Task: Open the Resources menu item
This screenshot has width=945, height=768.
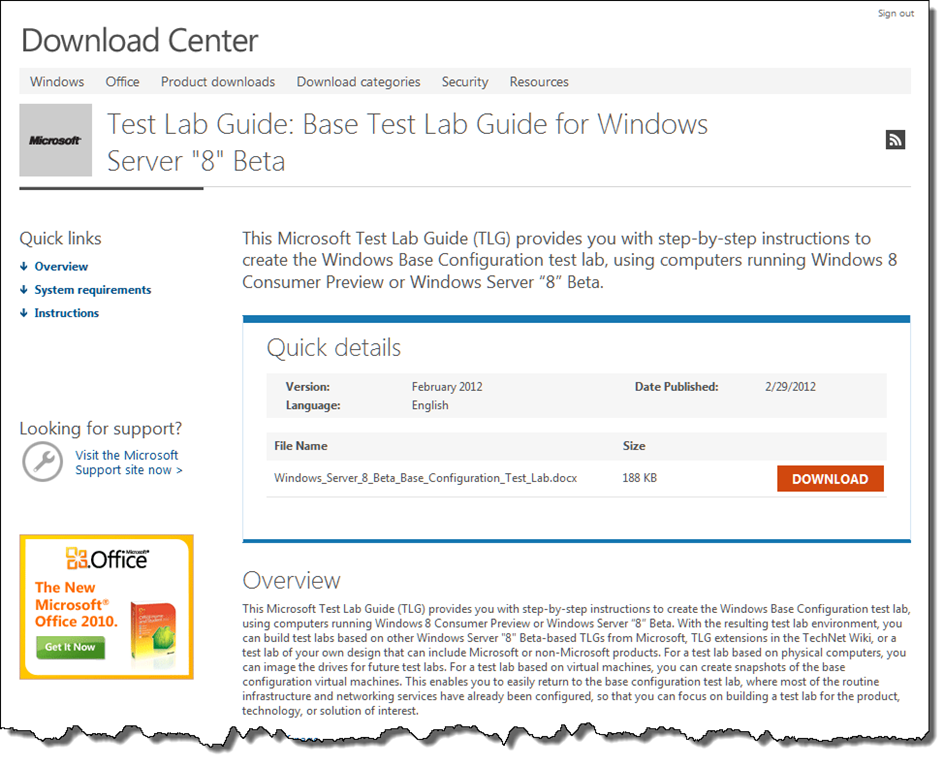Action: (539, 82)
